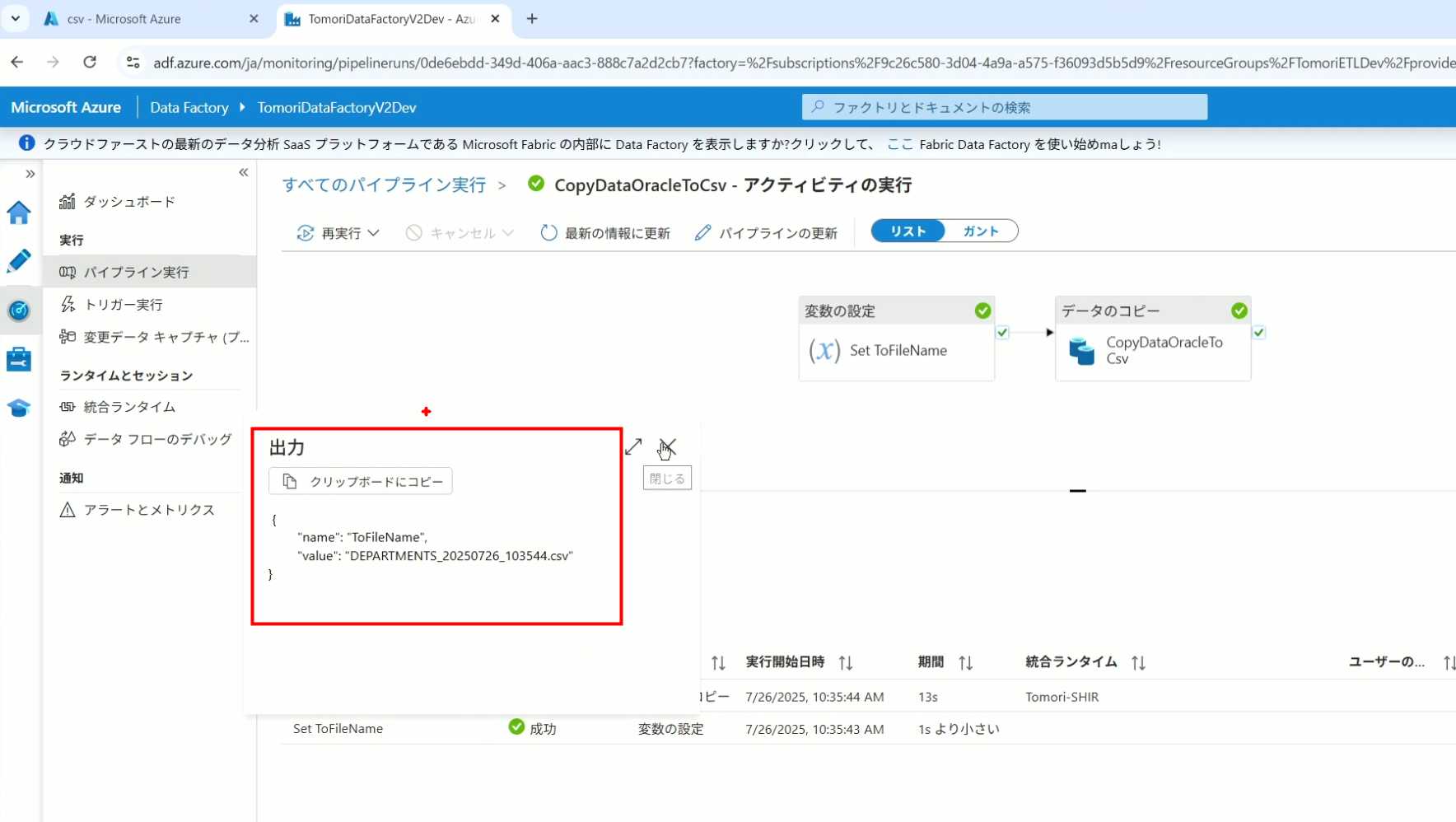Collapse the monitoring side menu
Image resolution: width=1456 pixels, height=822 pixels.
tap(243, 172)
